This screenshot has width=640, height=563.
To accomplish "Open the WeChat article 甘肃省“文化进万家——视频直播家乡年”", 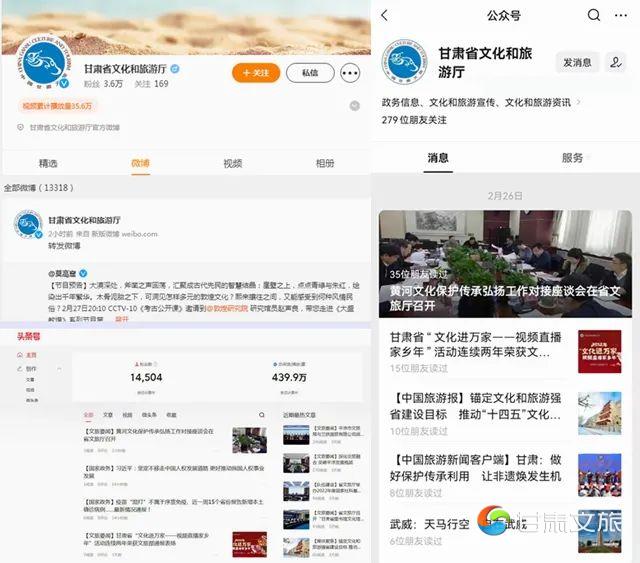I will 476,344.
